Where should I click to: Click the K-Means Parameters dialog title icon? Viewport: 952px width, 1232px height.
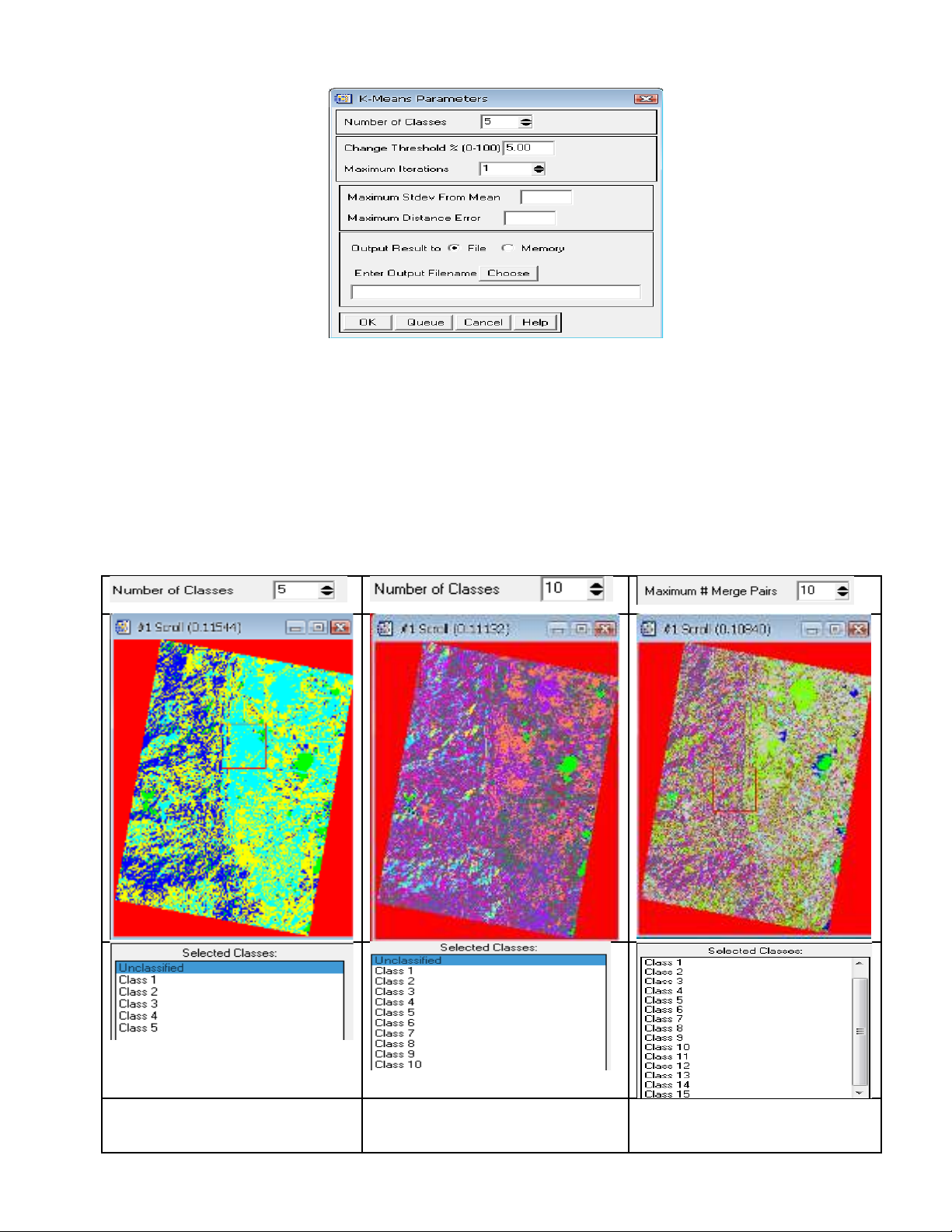343,99
